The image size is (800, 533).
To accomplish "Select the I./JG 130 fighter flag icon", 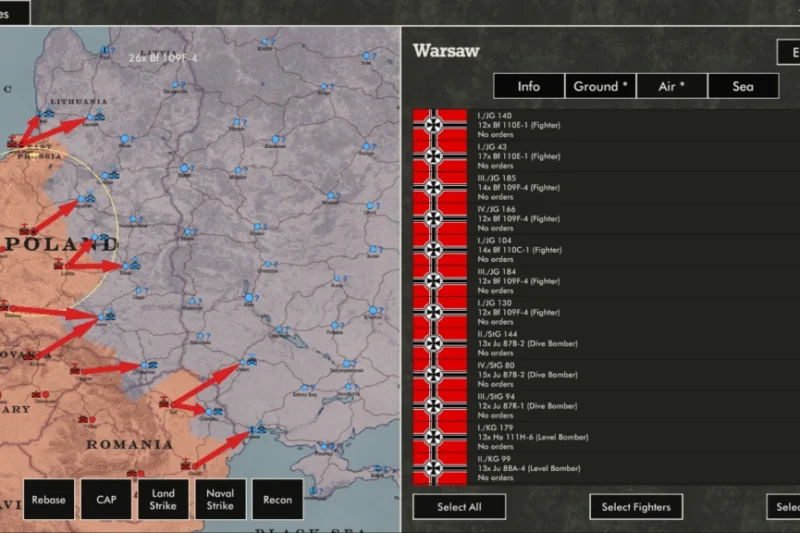I will (x=440, y=312).
